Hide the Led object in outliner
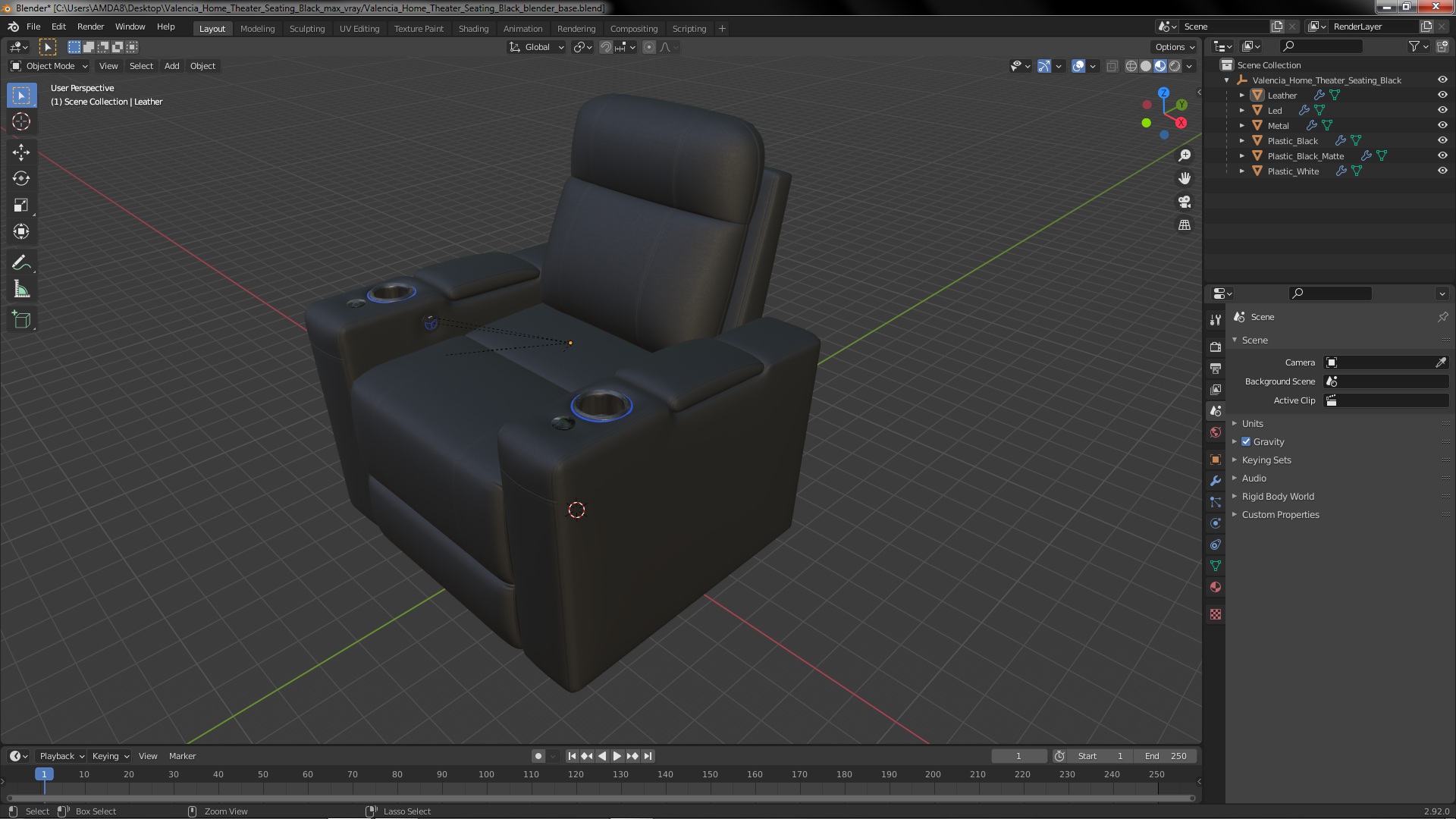Image resolution: width=1456 pixels, height=819 pixels. point(1442,110)
